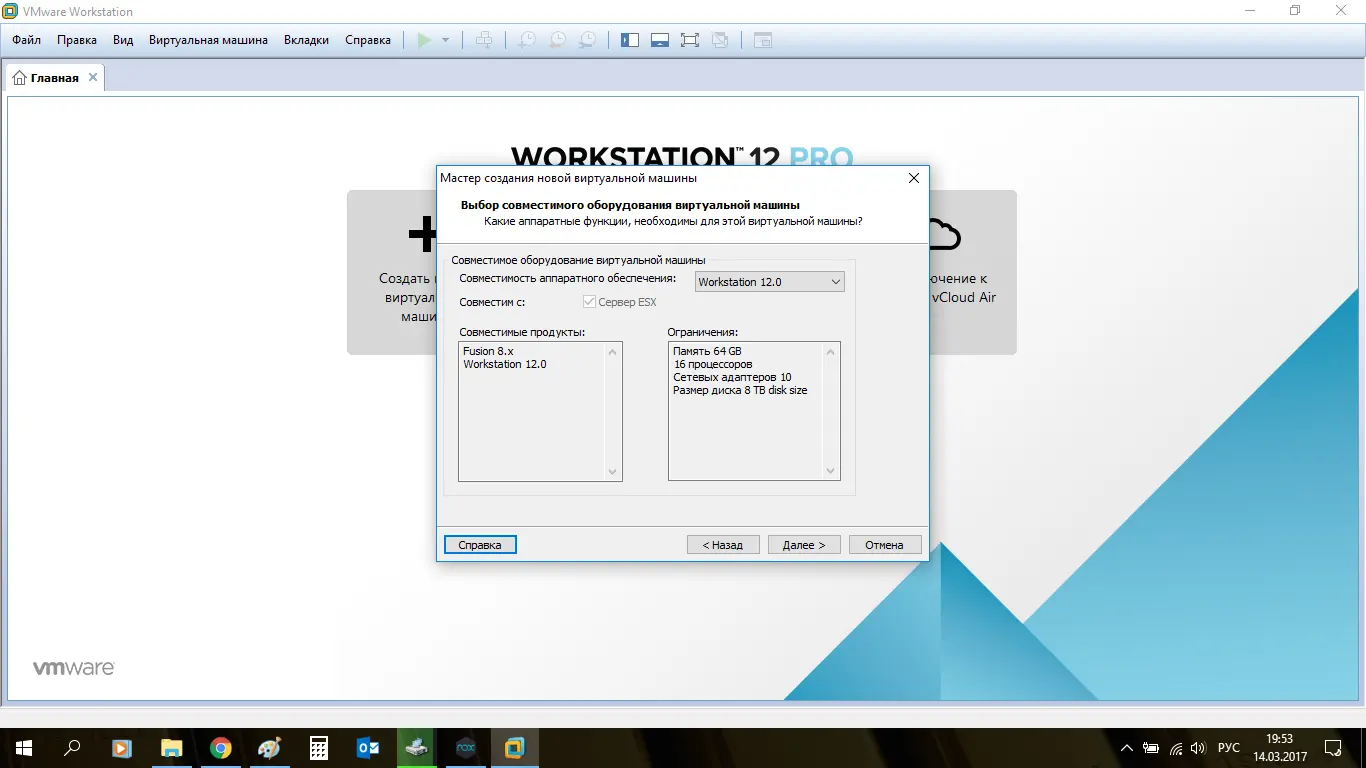Expand the hardware compatibility Workstation 12.0 dropdown
Viewport: 1366px width, 768px height.
pos(769,282)
